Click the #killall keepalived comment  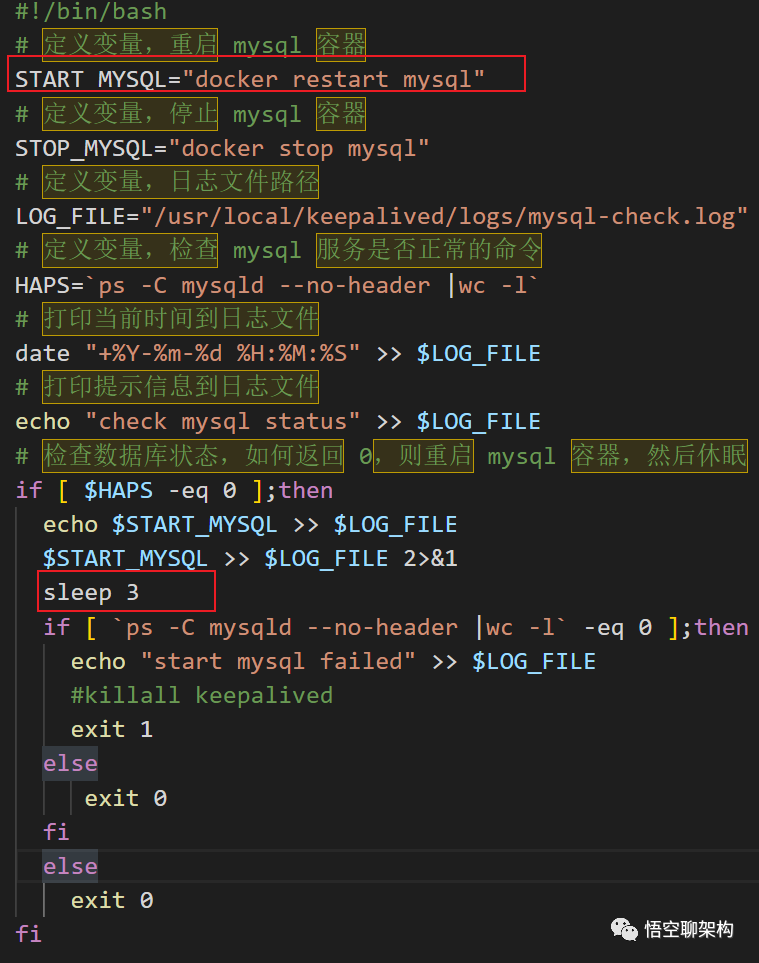(201, 696)
